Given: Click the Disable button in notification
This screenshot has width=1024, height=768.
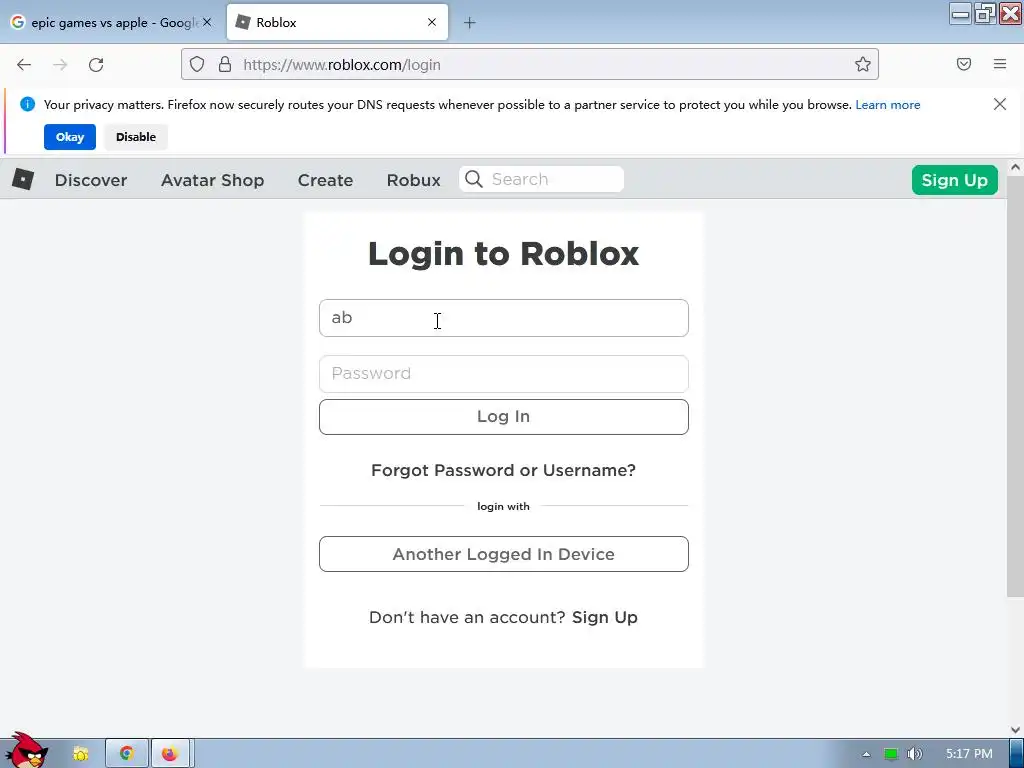Looking at the screenshot, I should [136, 136].
